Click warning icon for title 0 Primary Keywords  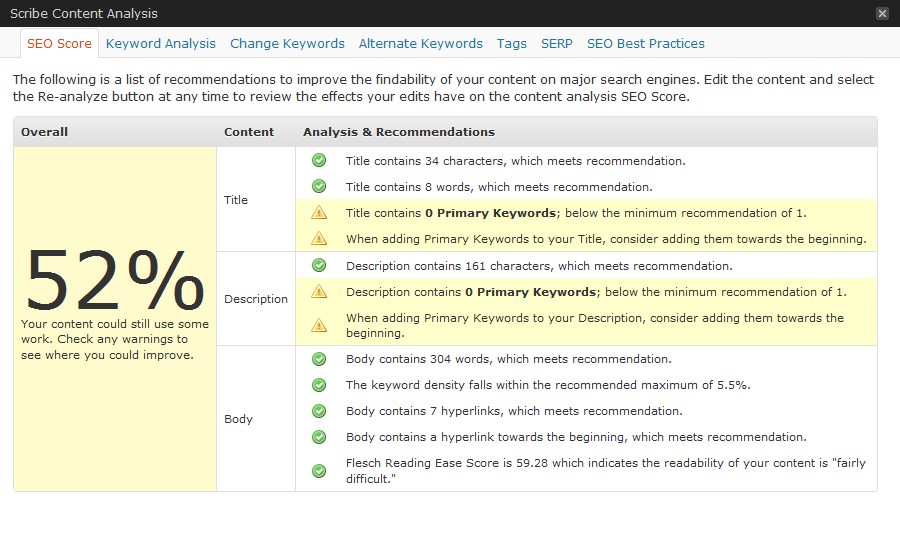click(319, 213)
